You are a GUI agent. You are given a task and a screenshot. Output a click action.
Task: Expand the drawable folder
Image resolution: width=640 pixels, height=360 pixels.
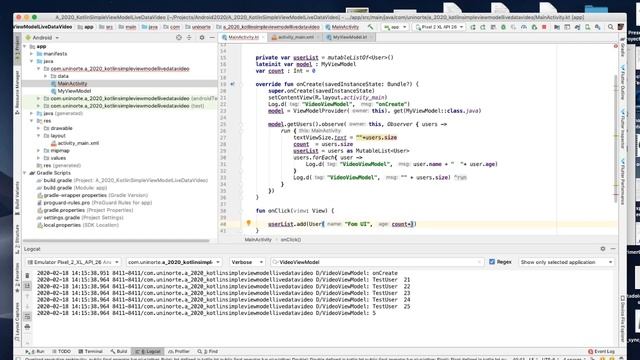click(x=39, y=128)
